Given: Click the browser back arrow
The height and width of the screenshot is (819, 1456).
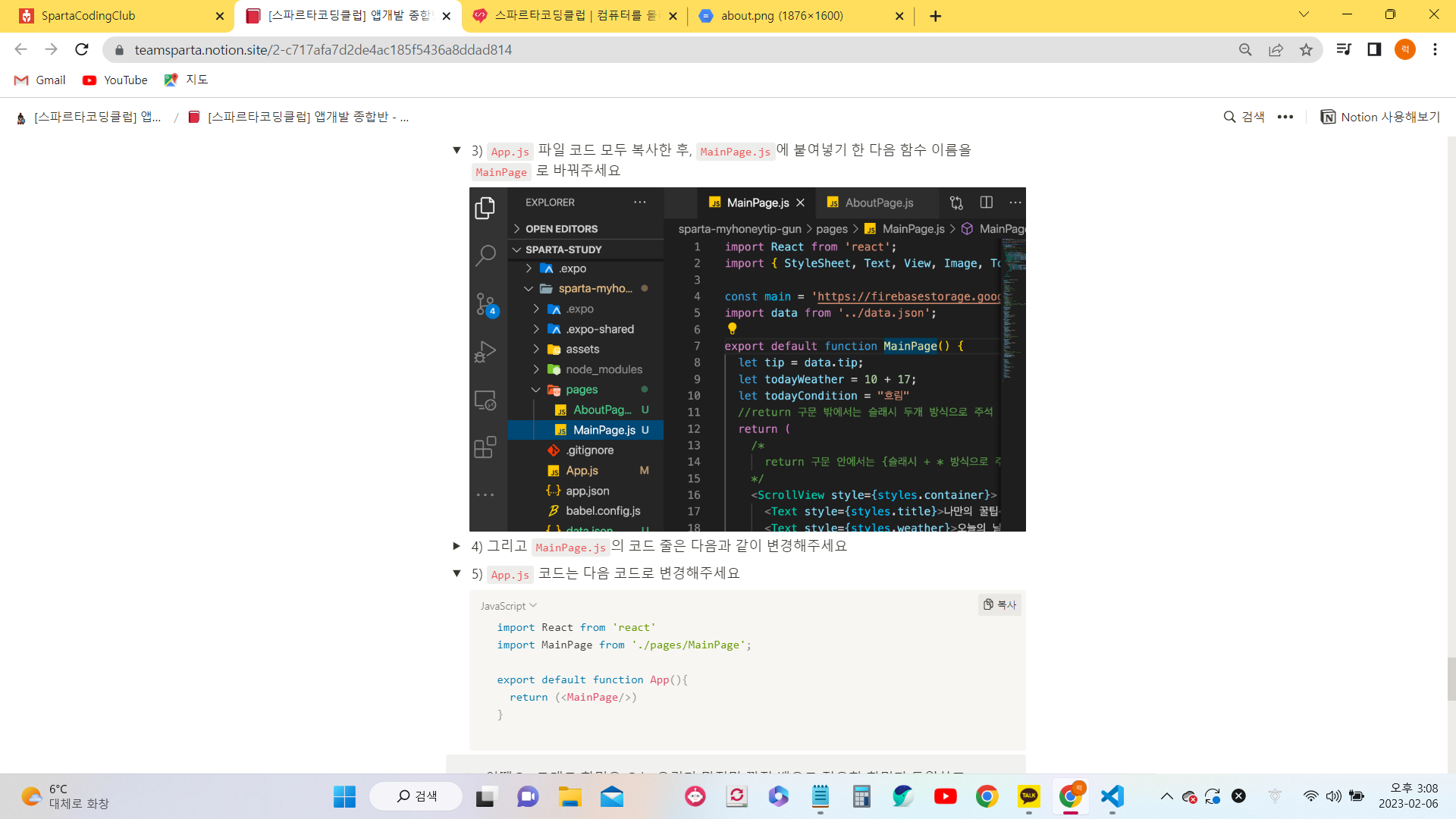Looking at the screenshot, I should (x=20, y=49).
